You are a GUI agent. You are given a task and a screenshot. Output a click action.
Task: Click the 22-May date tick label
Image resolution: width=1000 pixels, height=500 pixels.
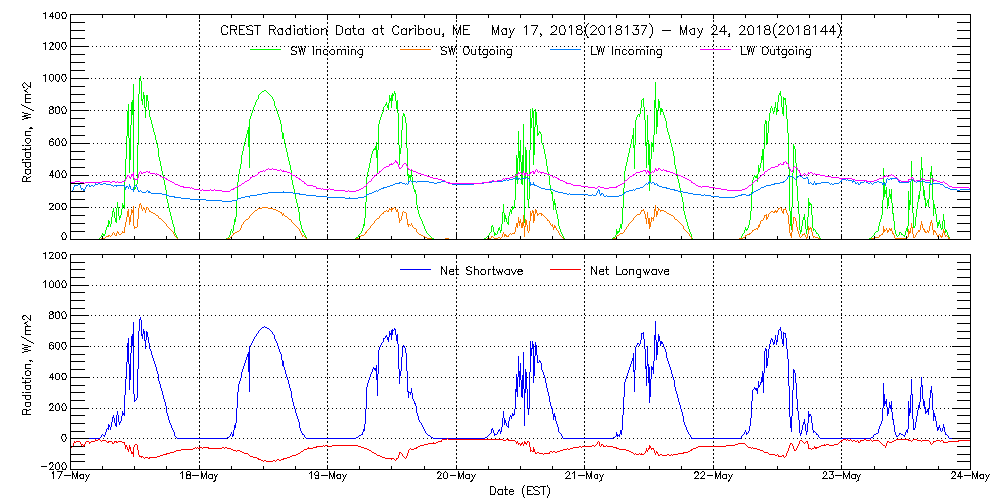tap(713, 476)
